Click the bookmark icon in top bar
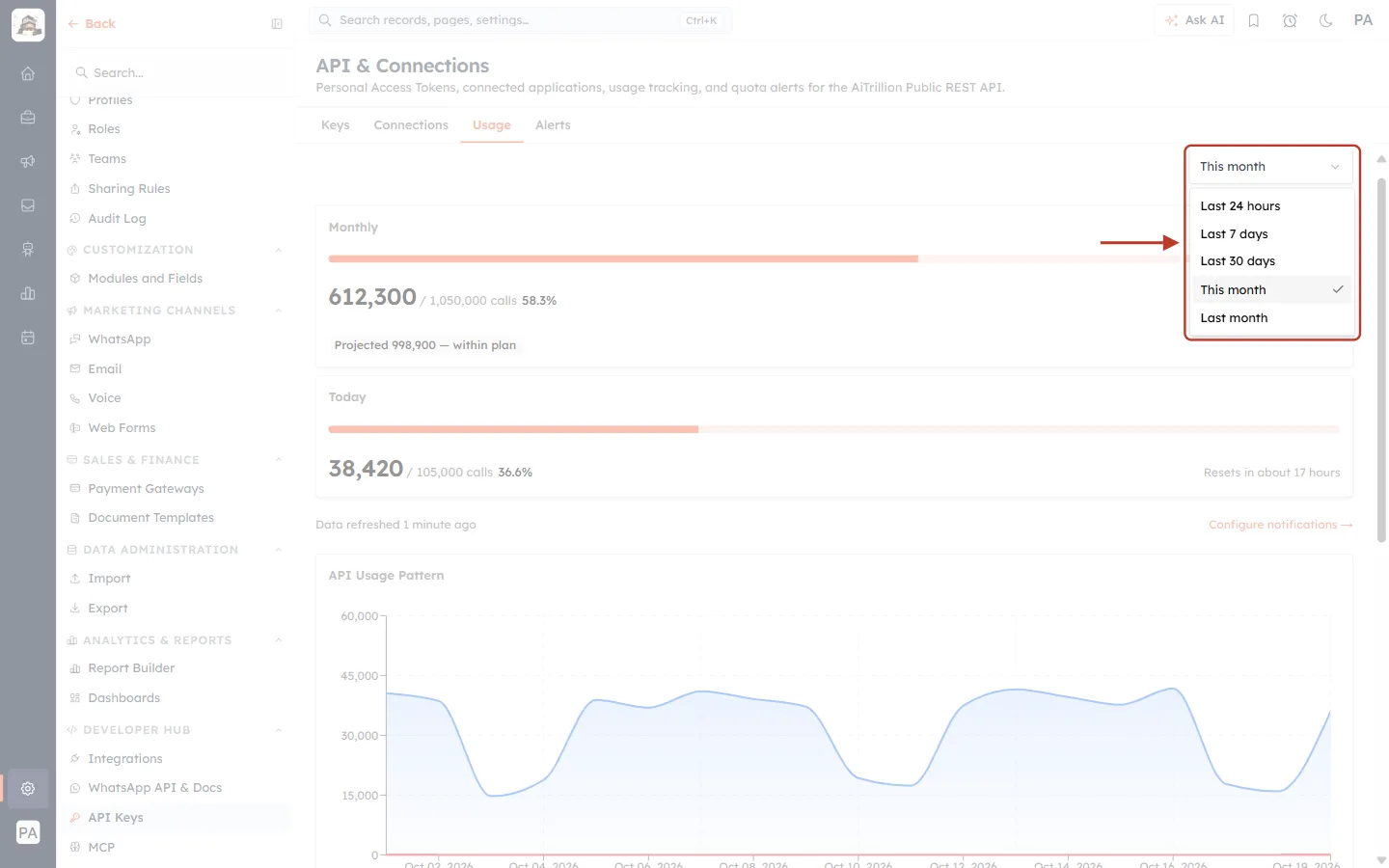The width and height of the screenshot is (1389, 868). (1254, 20)
